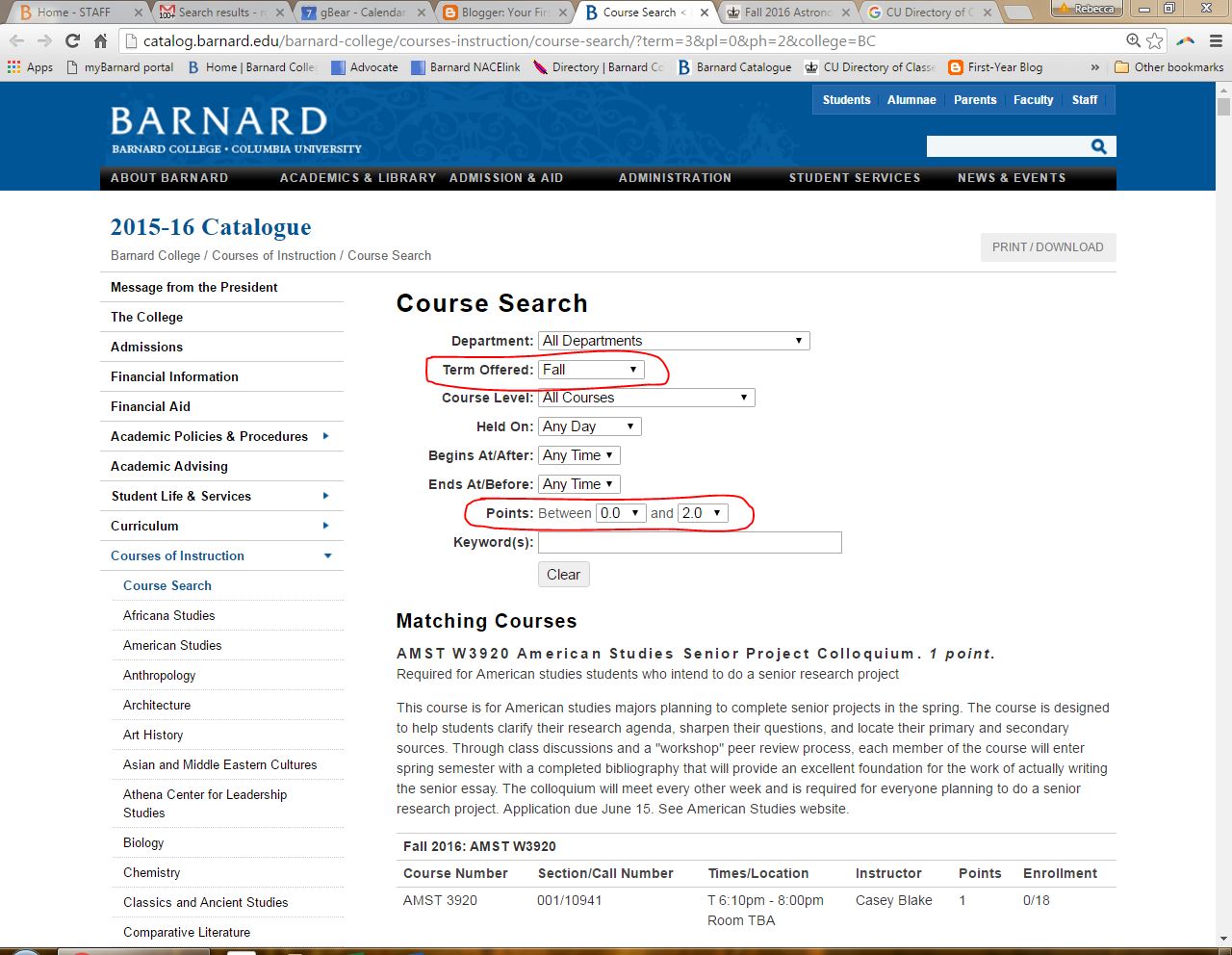Click the browser Back arrow
This screenshot has width=1232, height=955.
[x=16, y=41]
